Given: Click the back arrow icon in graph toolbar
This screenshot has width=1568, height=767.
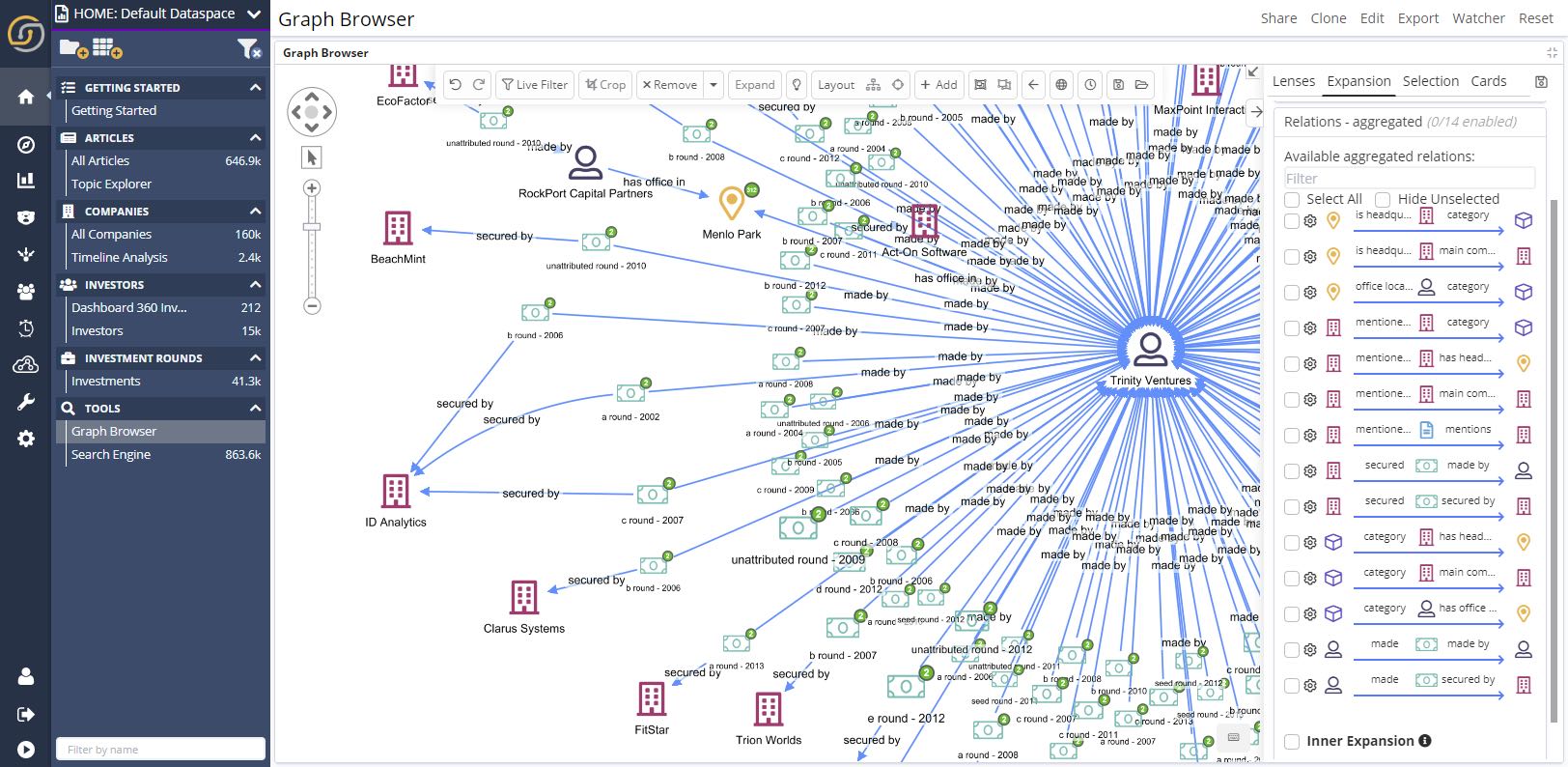Looking at the screenshot, I should 1033,85.
